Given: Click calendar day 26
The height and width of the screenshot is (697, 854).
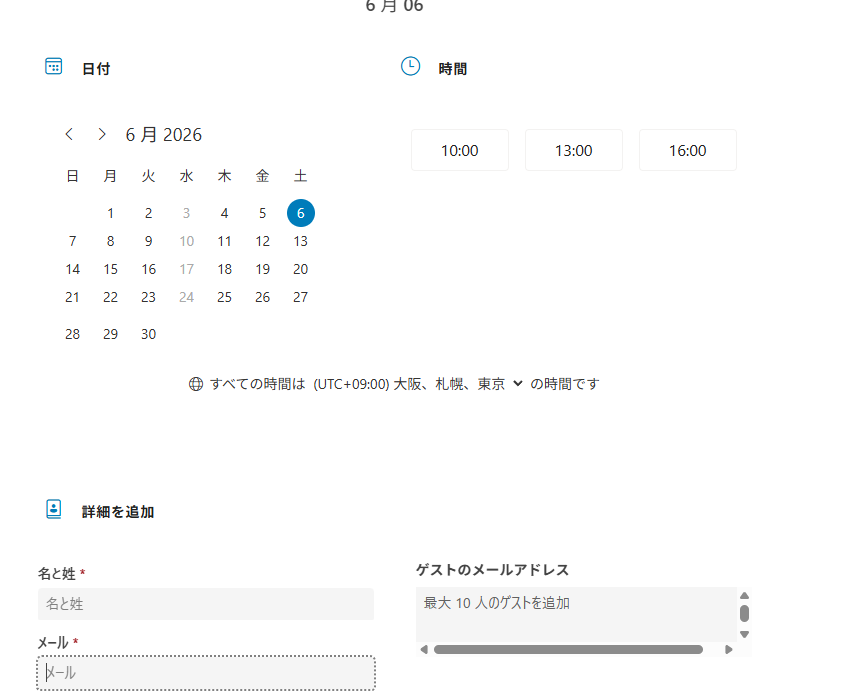Looking at the screenshot, I should pyautogui.click(x=263, y=297).
